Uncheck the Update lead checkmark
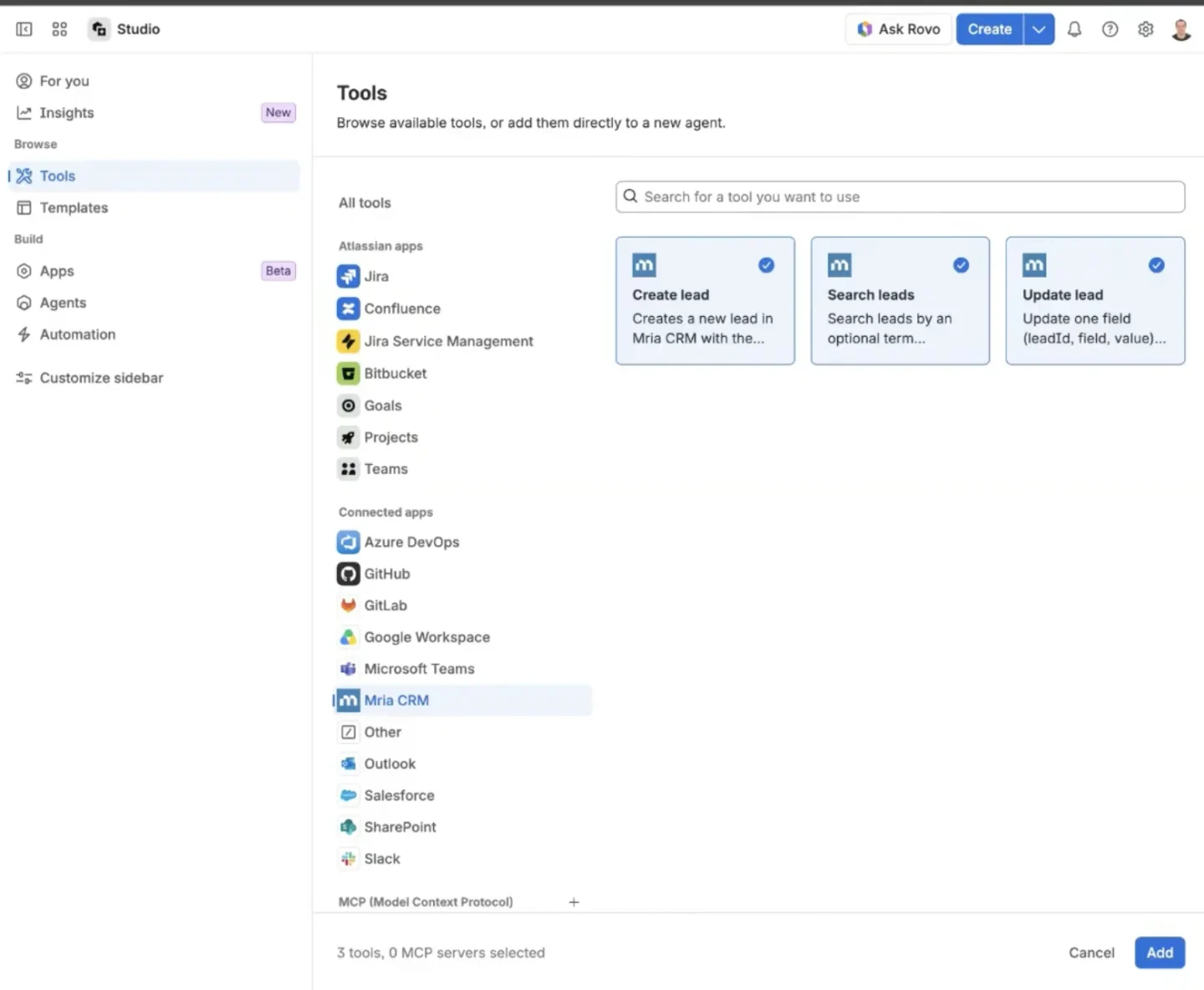The height and width of the screenshot is (990, 1204). coord(1156,265)
